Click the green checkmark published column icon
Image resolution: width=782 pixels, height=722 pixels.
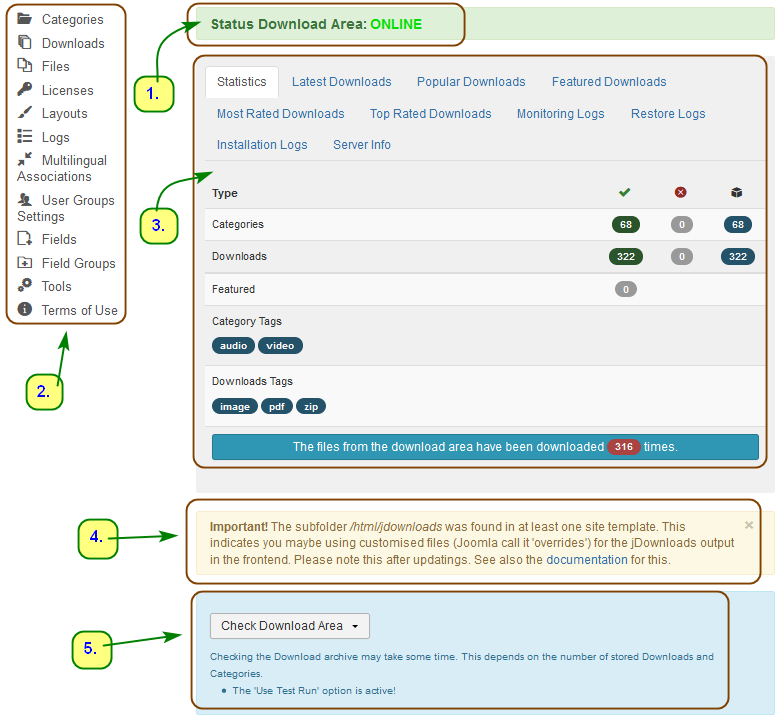click(x=624, y=192)
